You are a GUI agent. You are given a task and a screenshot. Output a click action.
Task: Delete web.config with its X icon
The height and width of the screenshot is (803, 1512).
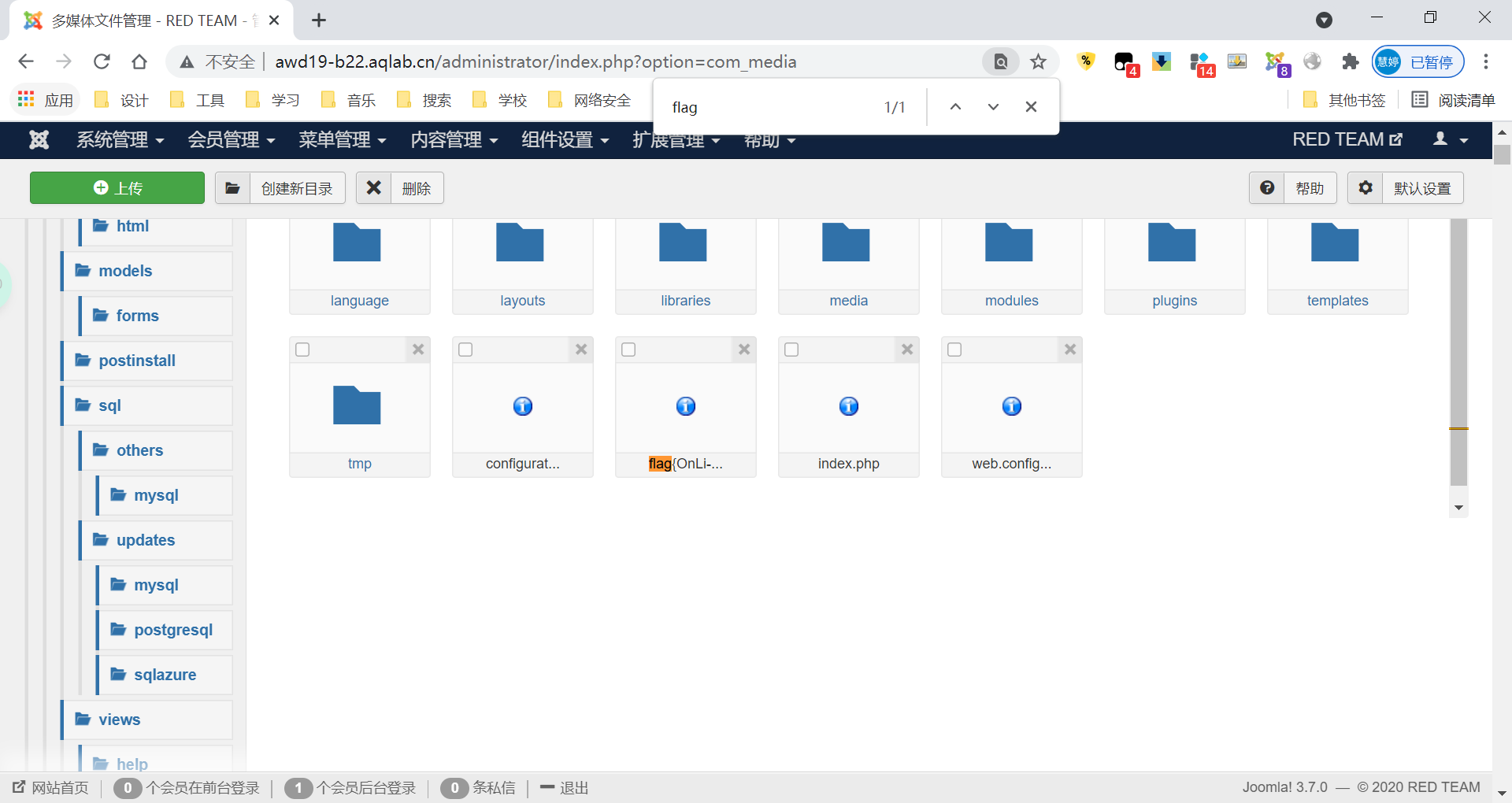pyautogui.click(x=1070, y=350)
